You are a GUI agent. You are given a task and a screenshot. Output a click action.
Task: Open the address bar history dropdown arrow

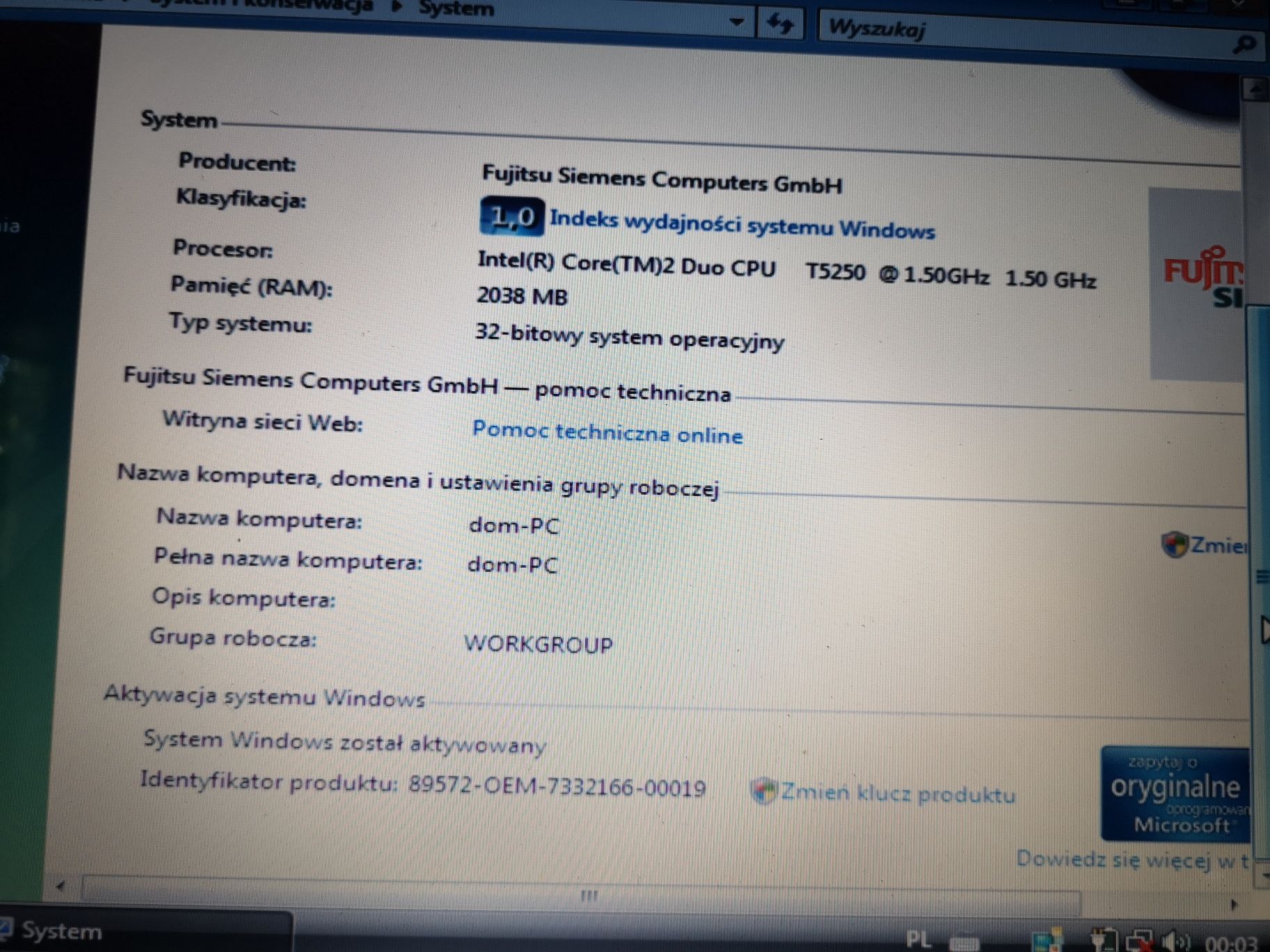[737, 22]
